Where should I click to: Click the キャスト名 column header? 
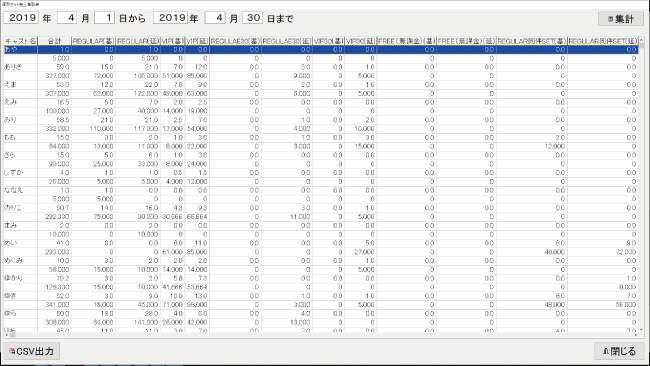pos(20,41)
